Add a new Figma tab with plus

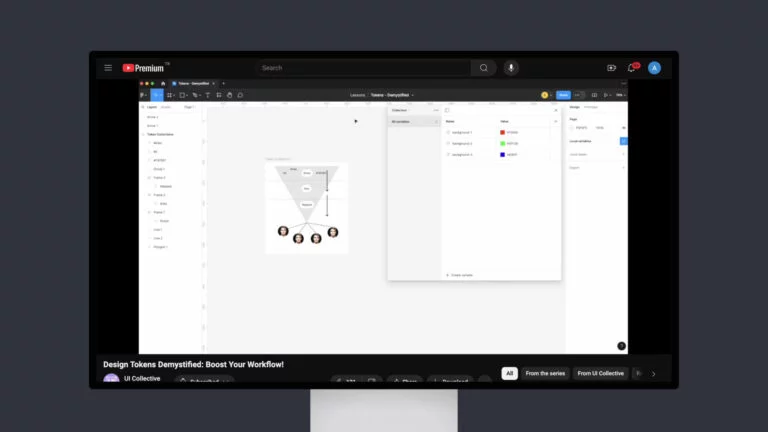pos(223,84)
